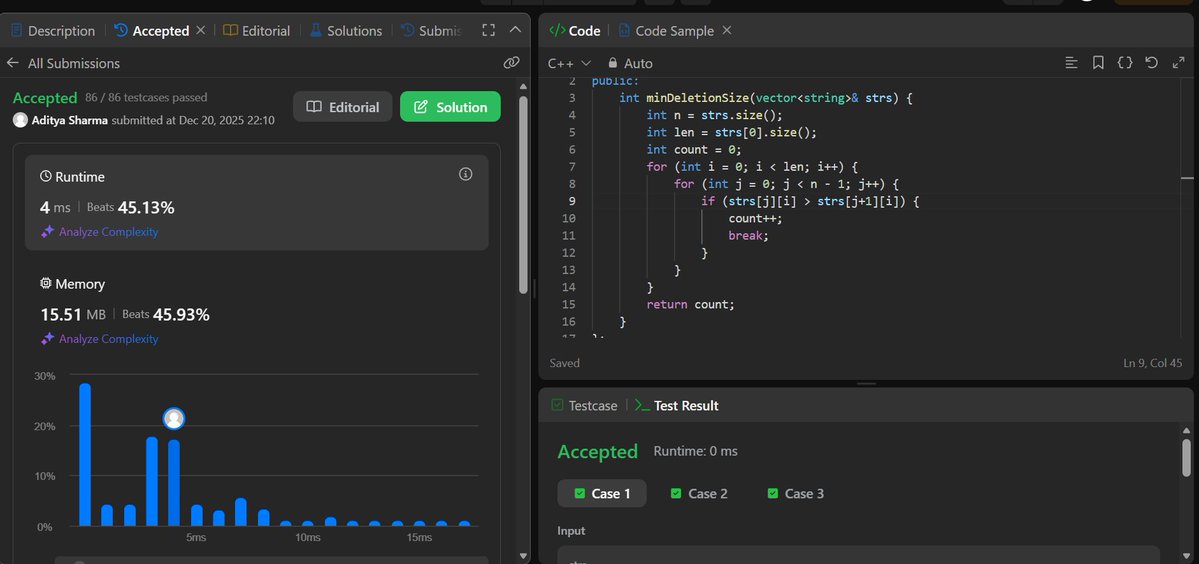Click 'Ln 9, Col 45' status text
This screenshot has width=1199, height=564.
tap(1153, 363)
